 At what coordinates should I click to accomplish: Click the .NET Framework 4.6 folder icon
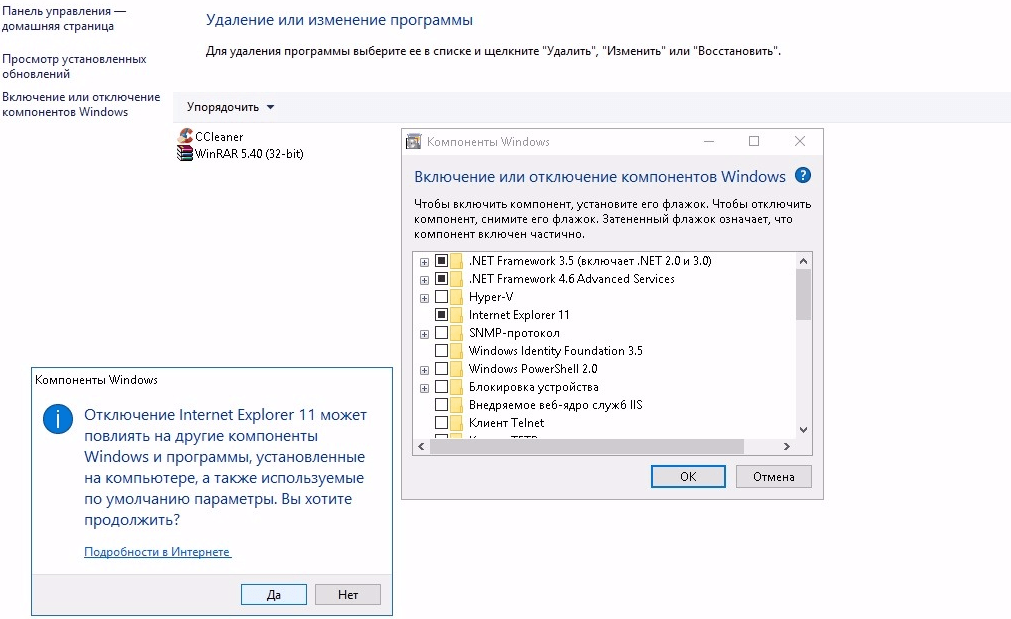click(x=456, y=279)
